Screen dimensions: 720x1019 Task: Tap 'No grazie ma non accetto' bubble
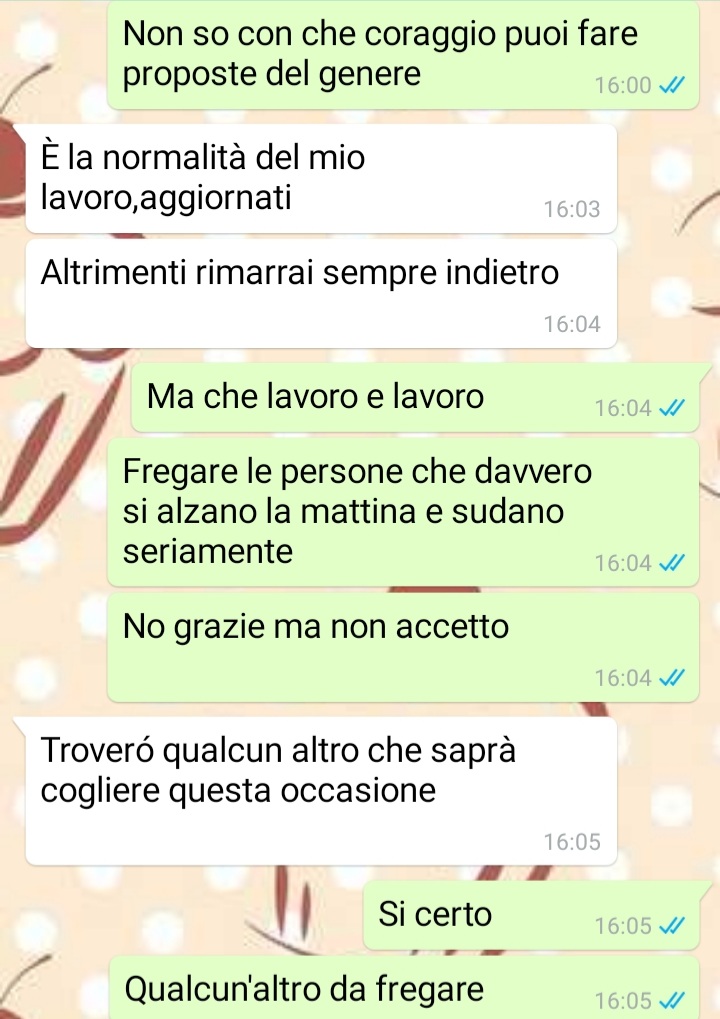click(403, 647)
